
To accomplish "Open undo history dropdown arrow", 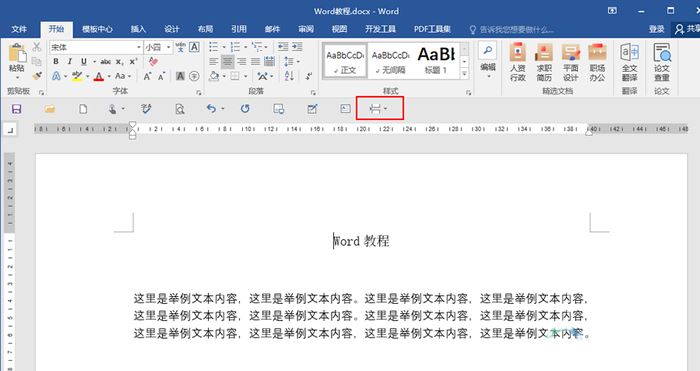I will click(x=223, y=108).
